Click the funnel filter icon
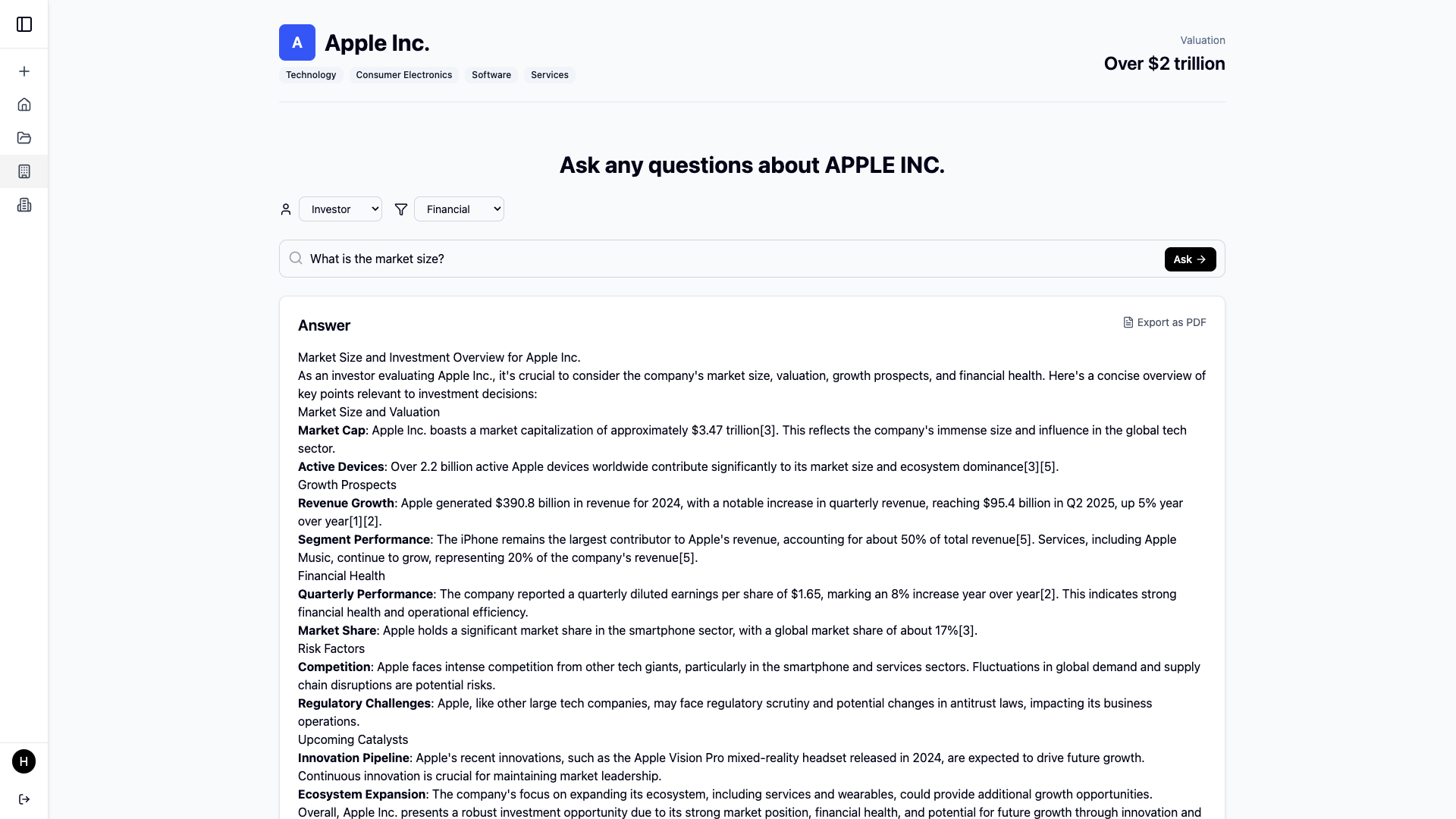 [401, 209]
